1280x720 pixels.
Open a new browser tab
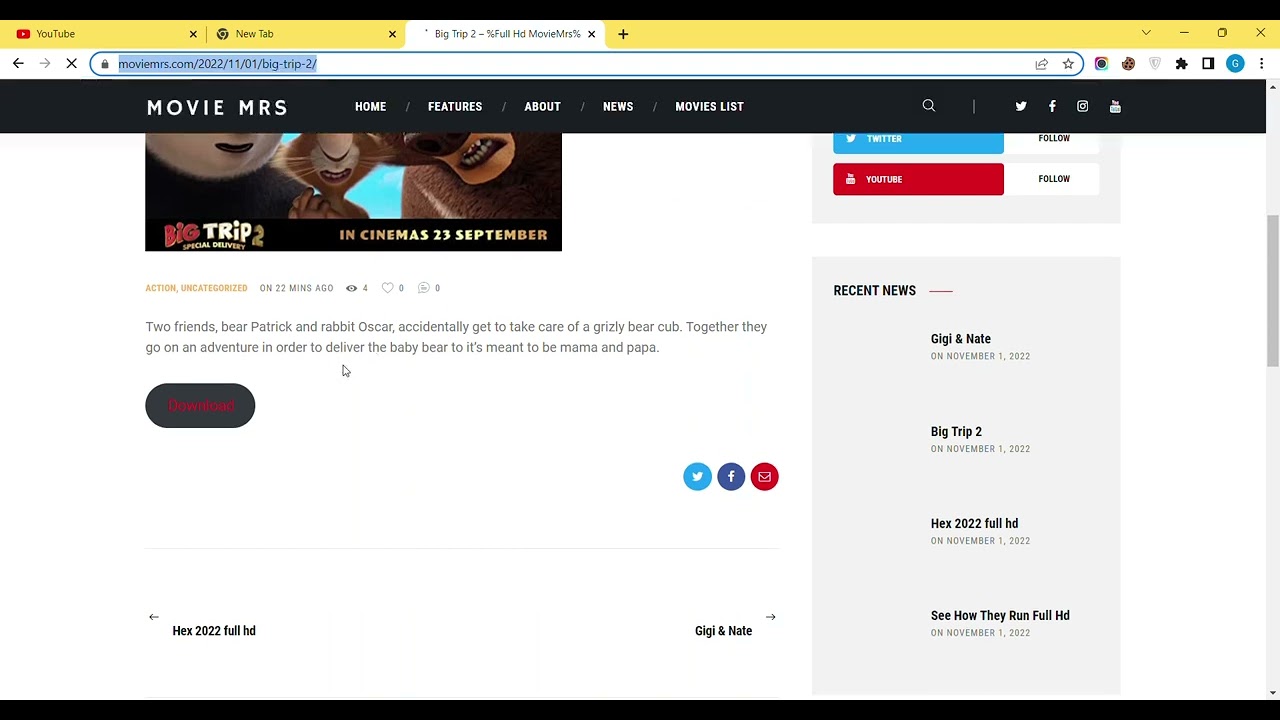click(623, 34)
